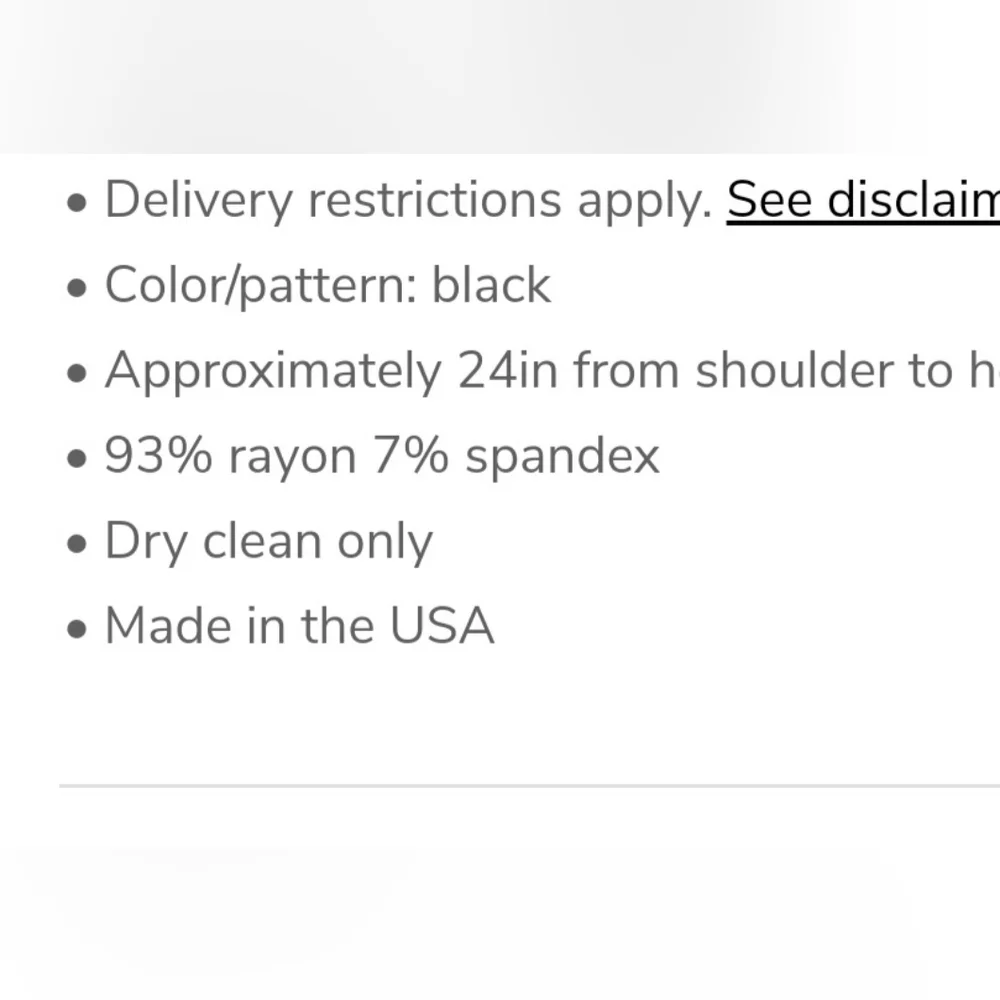The image size is (1000, 1000).
Task: Click the bullet before Color/pattern
Action: pos(77,289)
